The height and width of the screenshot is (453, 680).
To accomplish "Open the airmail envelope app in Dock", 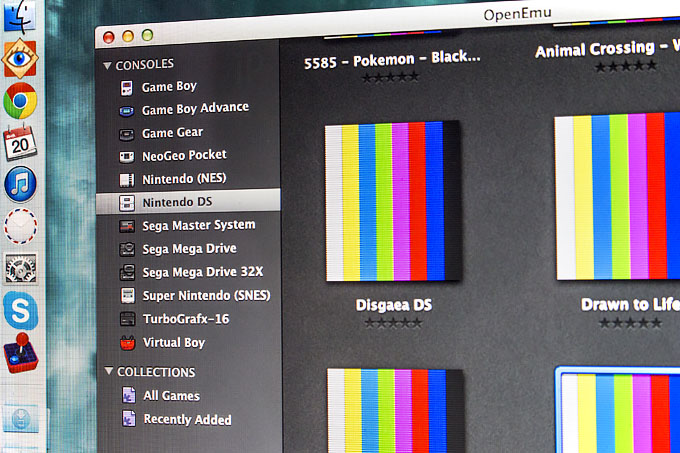I will [20, 226].
